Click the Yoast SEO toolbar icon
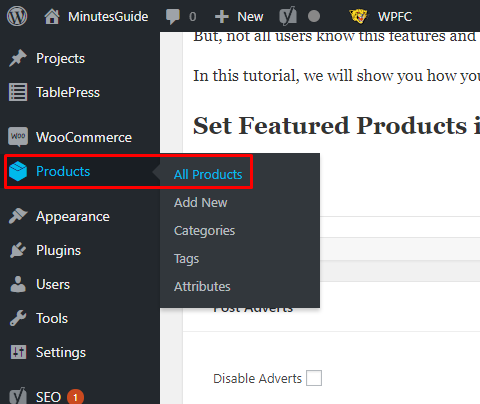Viewport: 480px width, 404px height. (x=288, y=16)
